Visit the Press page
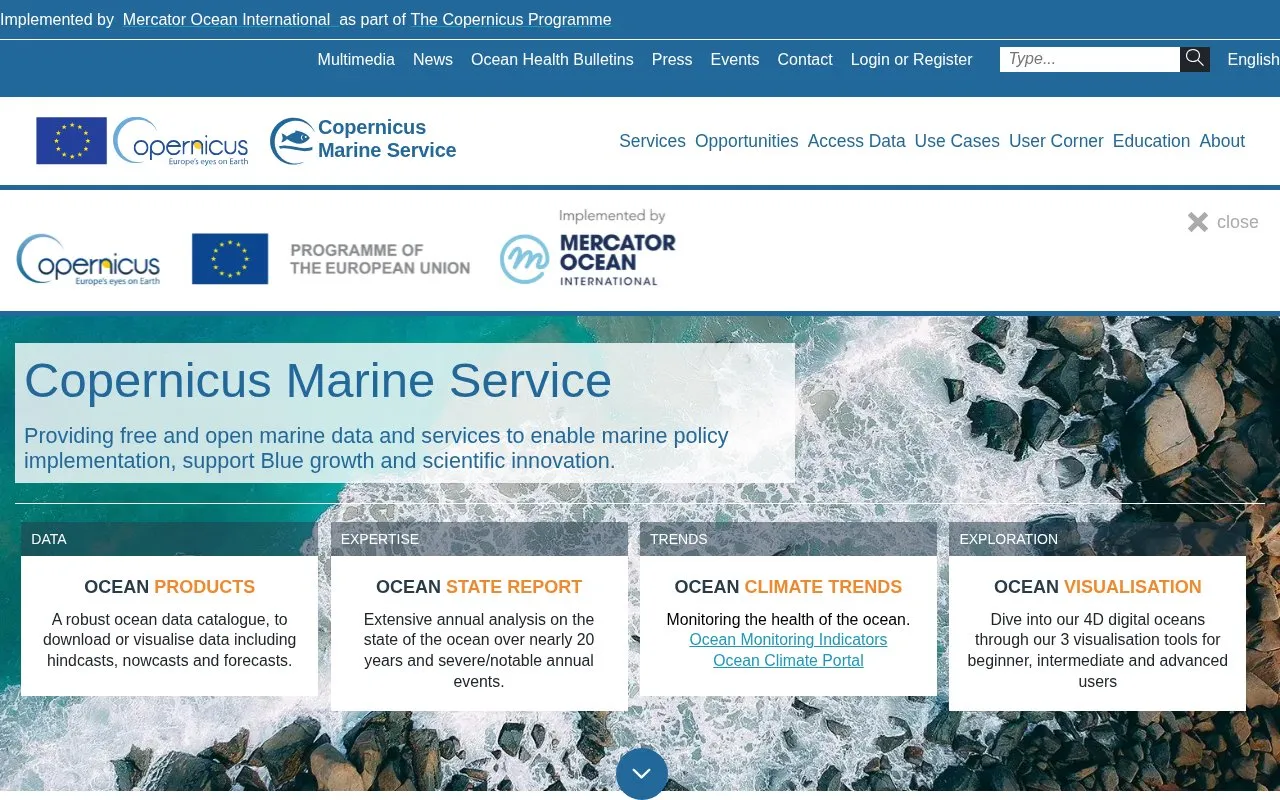The image size is (1280, 800). [x=672, y=59]
